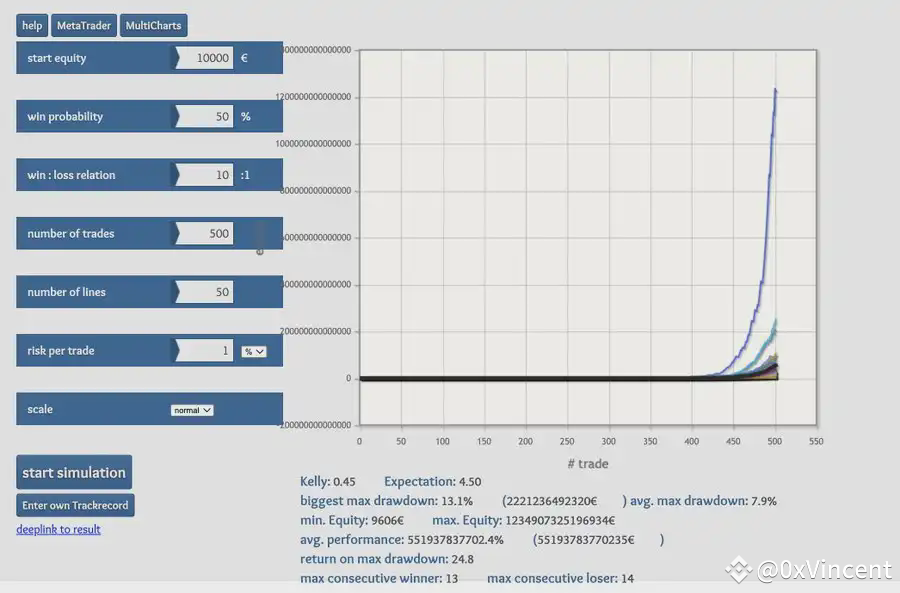Screen dimensions: 900x593
Task: Click Enter own Trackrecord button
Action: coord(75,505)
